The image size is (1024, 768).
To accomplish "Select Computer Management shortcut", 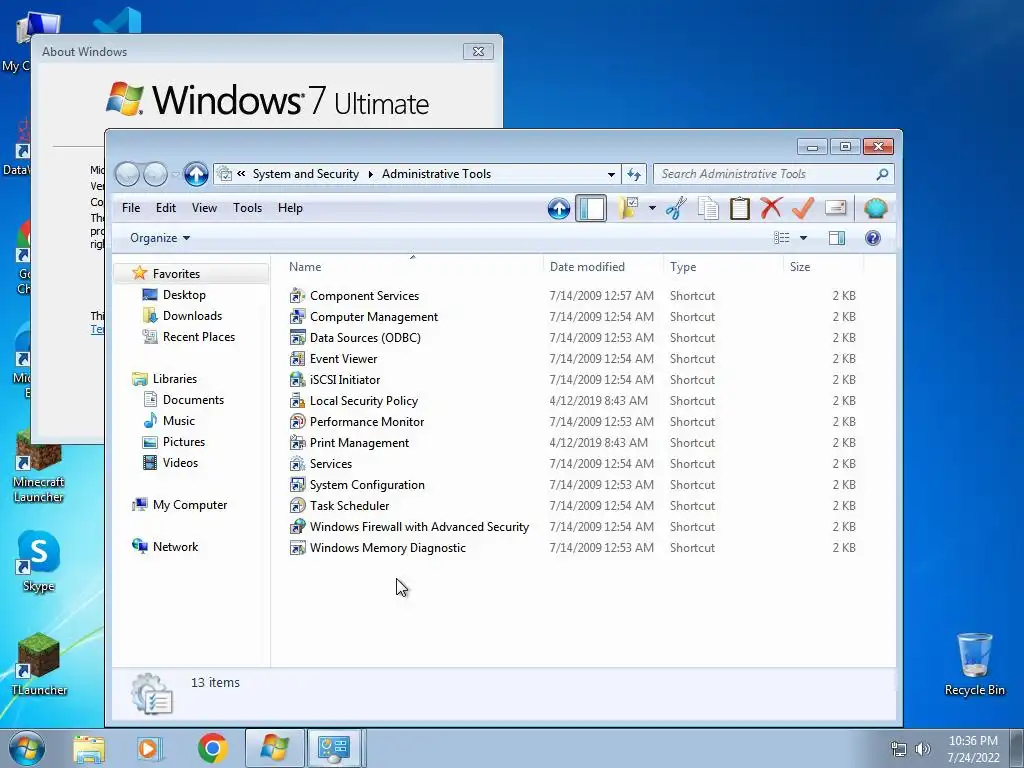I will coord(374,317).
